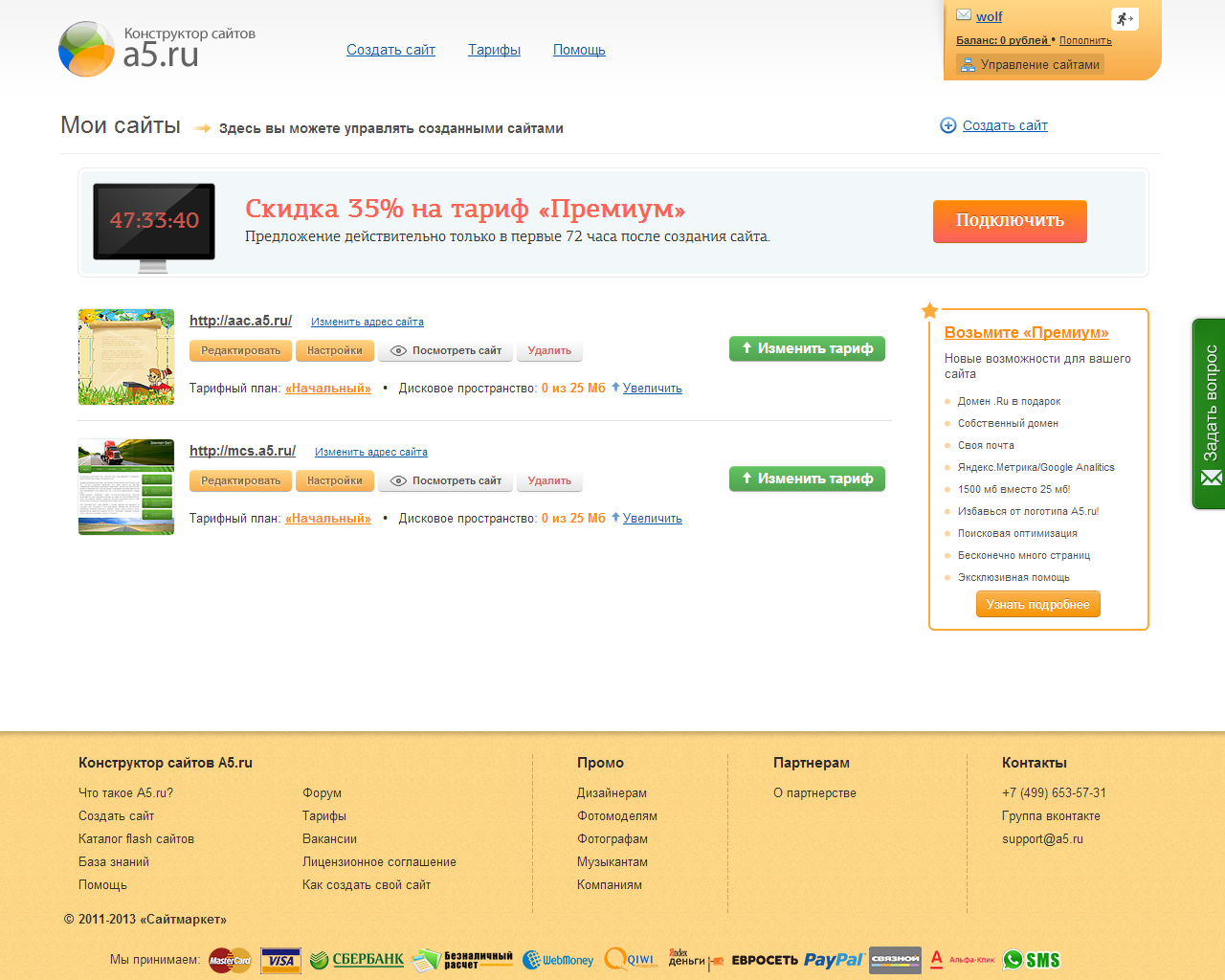This screenshot has height=980, width=1225.
Task: Click Редактировать for aac.a5.ru
Action: coord(240,351)
